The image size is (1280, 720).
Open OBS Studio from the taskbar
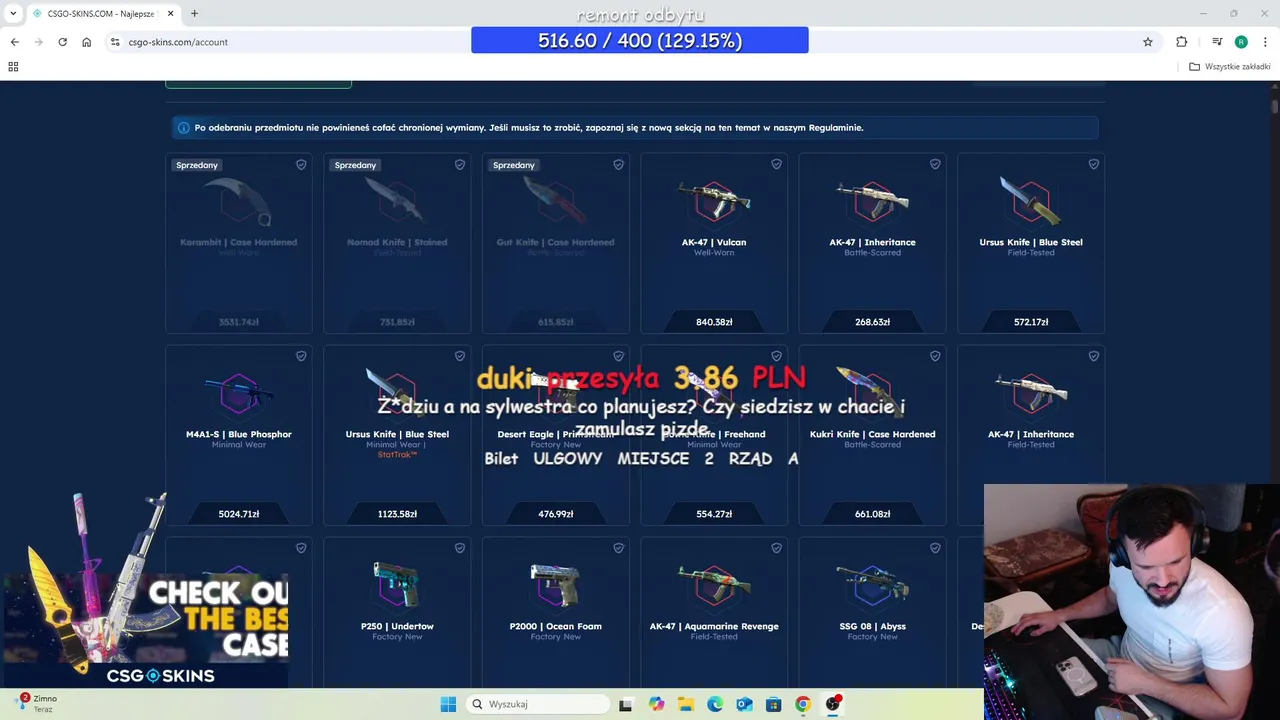[833, 704]
